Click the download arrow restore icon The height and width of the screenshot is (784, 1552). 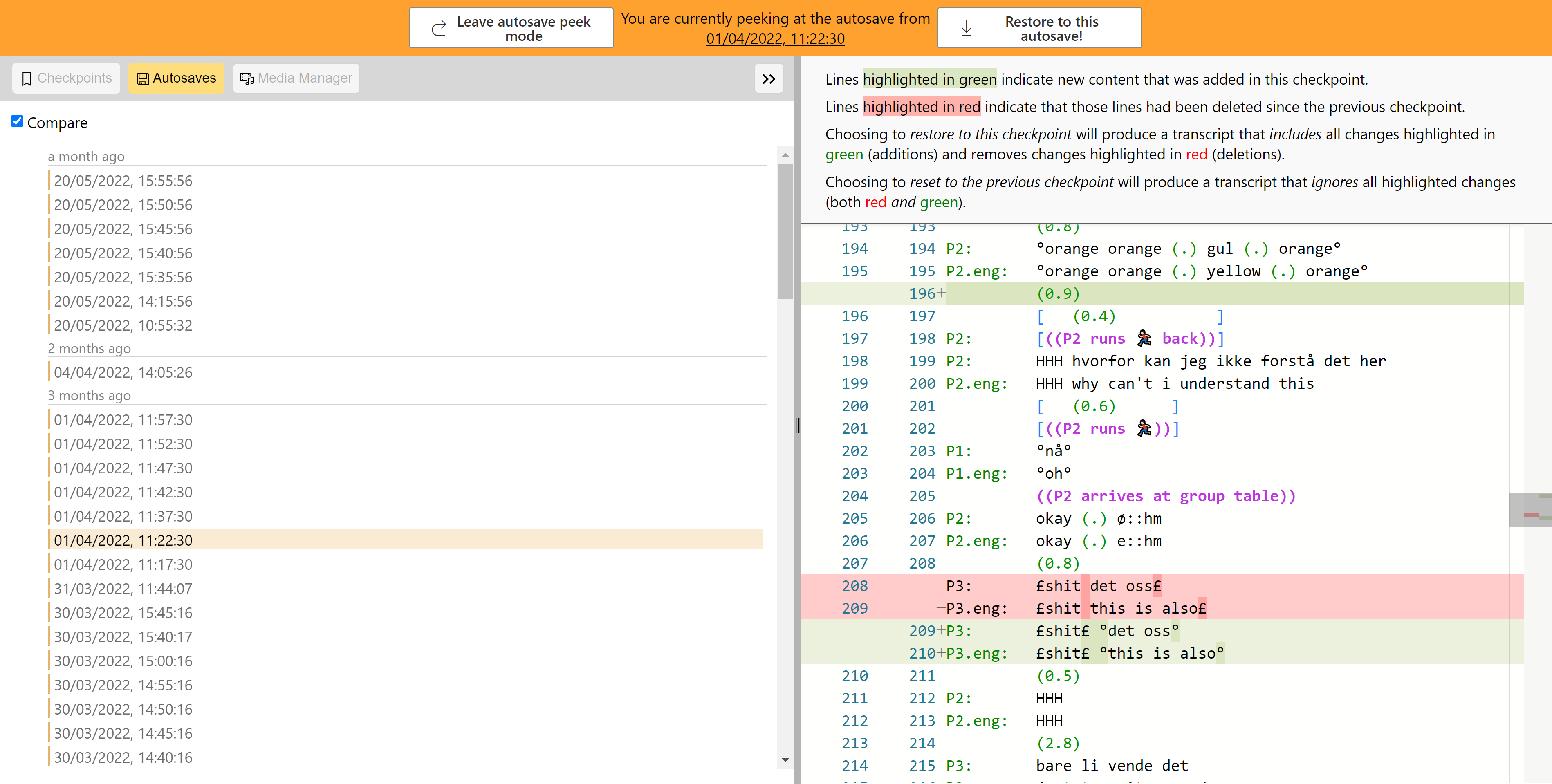(967, 28)
